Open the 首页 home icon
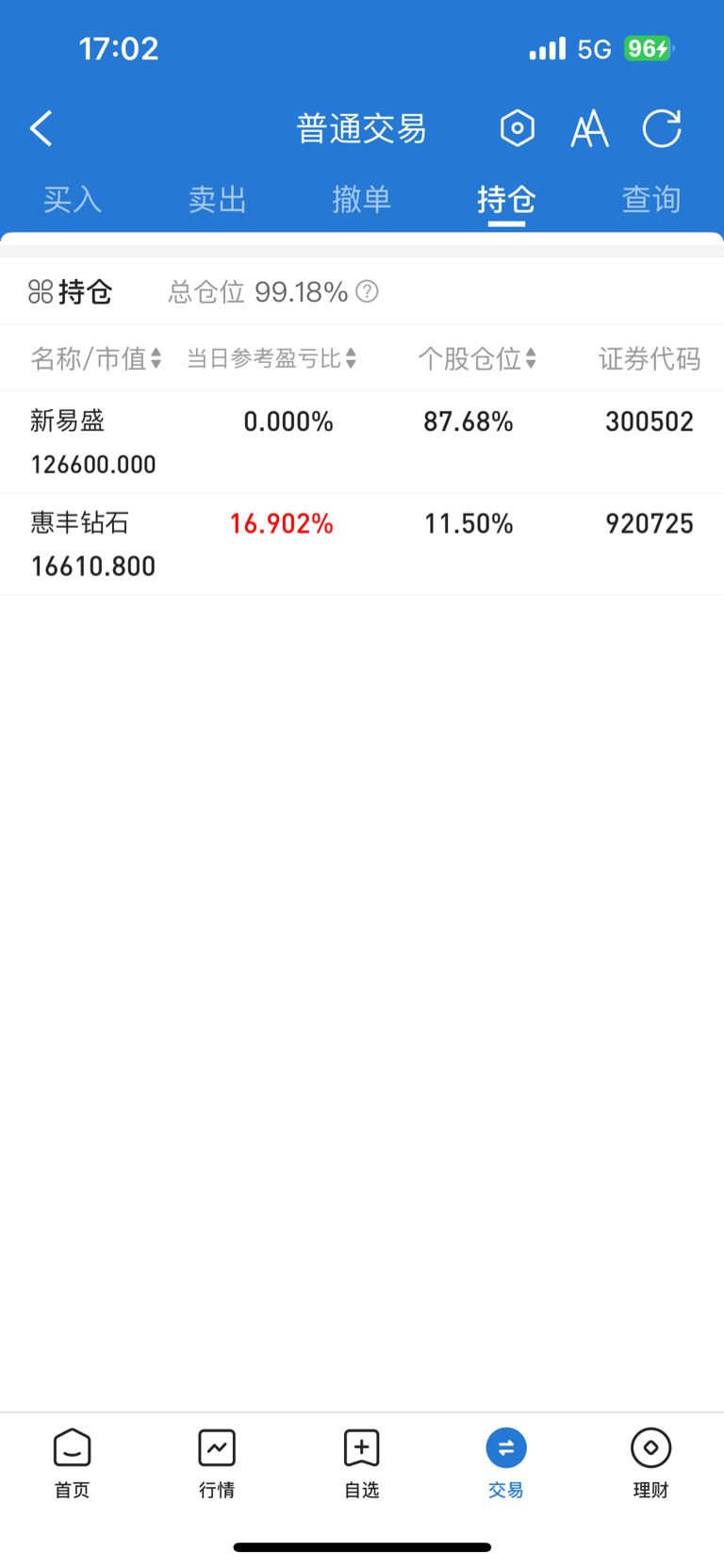 tap(72, 1462)
